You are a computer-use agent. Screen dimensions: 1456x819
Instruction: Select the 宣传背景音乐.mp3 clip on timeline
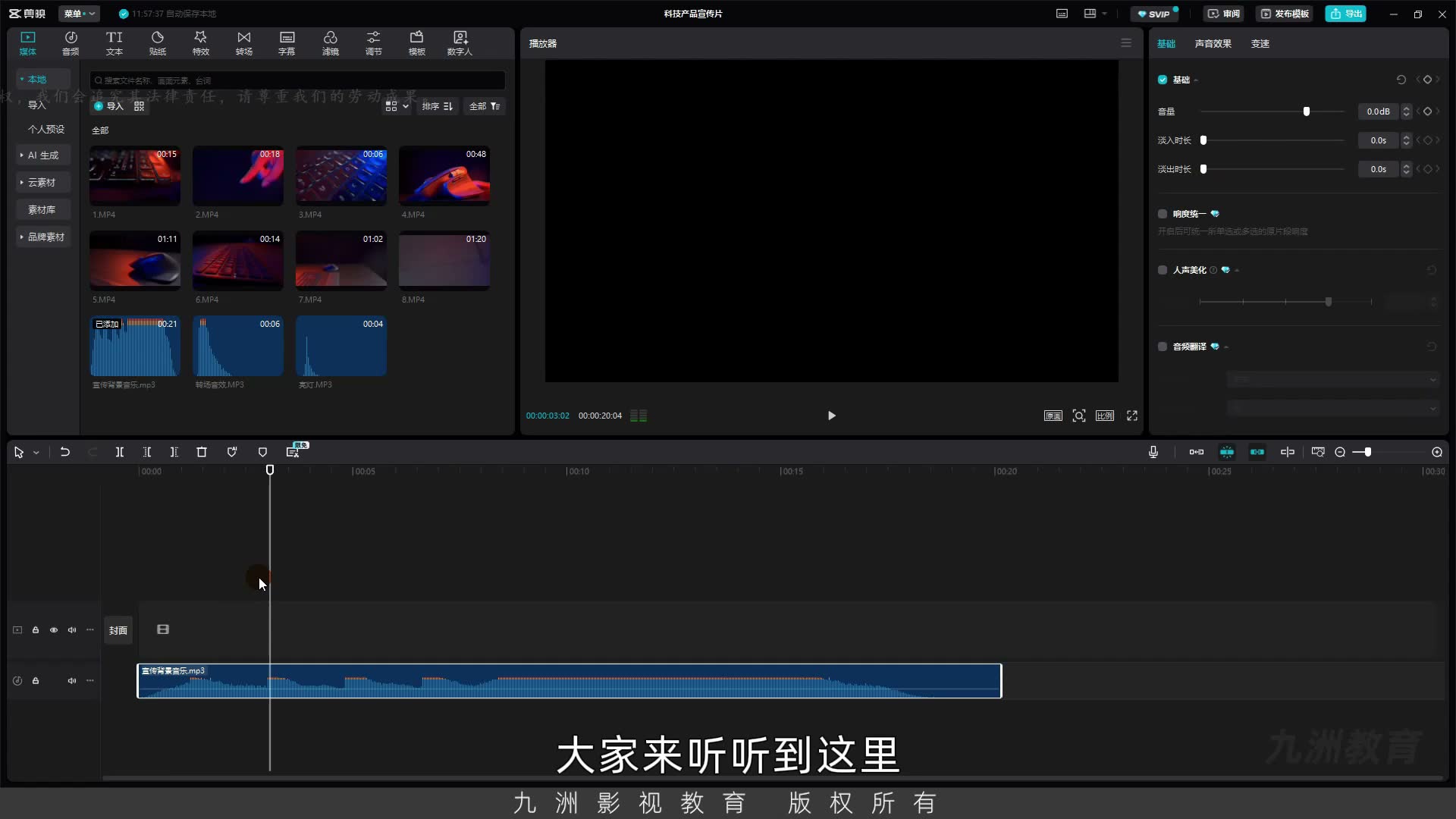point(570,681)
